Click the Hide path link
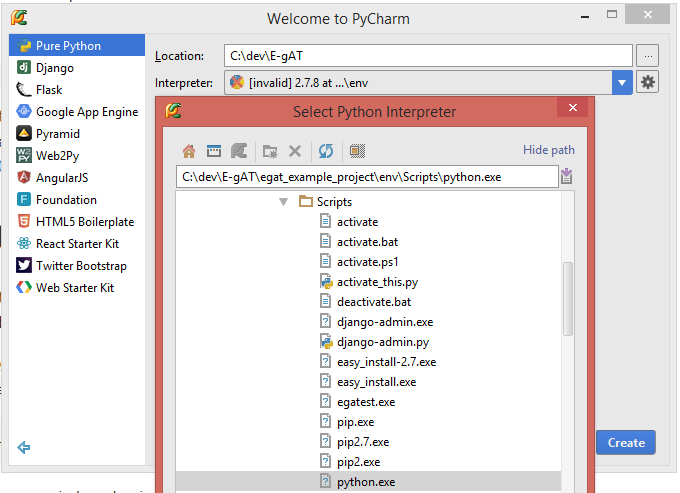 tap(549, 150)
